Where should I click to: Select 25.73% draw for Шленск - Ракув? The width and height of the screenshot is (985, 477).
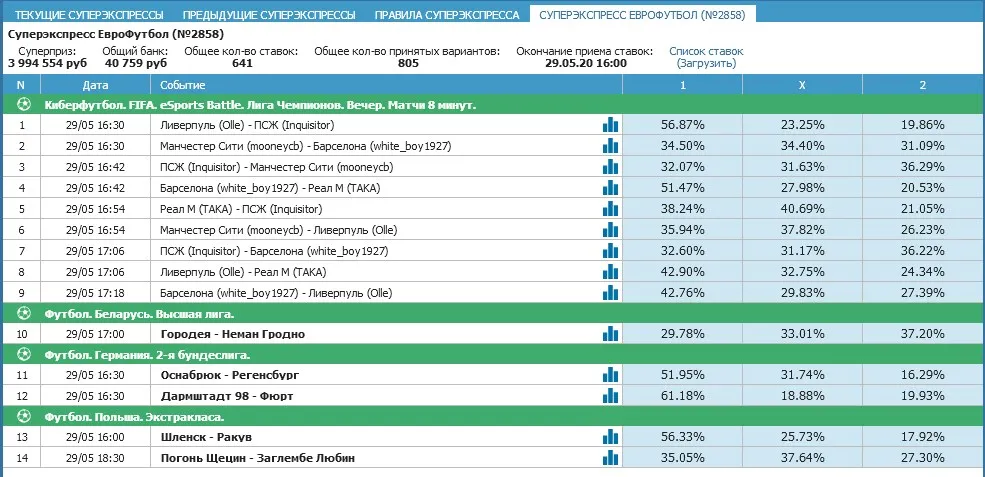point(802,437)
